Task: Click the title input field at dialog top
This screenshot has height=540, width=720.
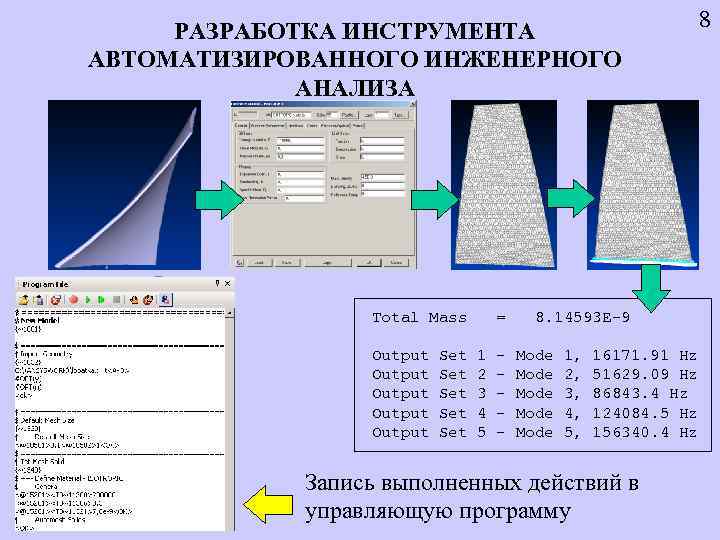Action: coord(291,114)
